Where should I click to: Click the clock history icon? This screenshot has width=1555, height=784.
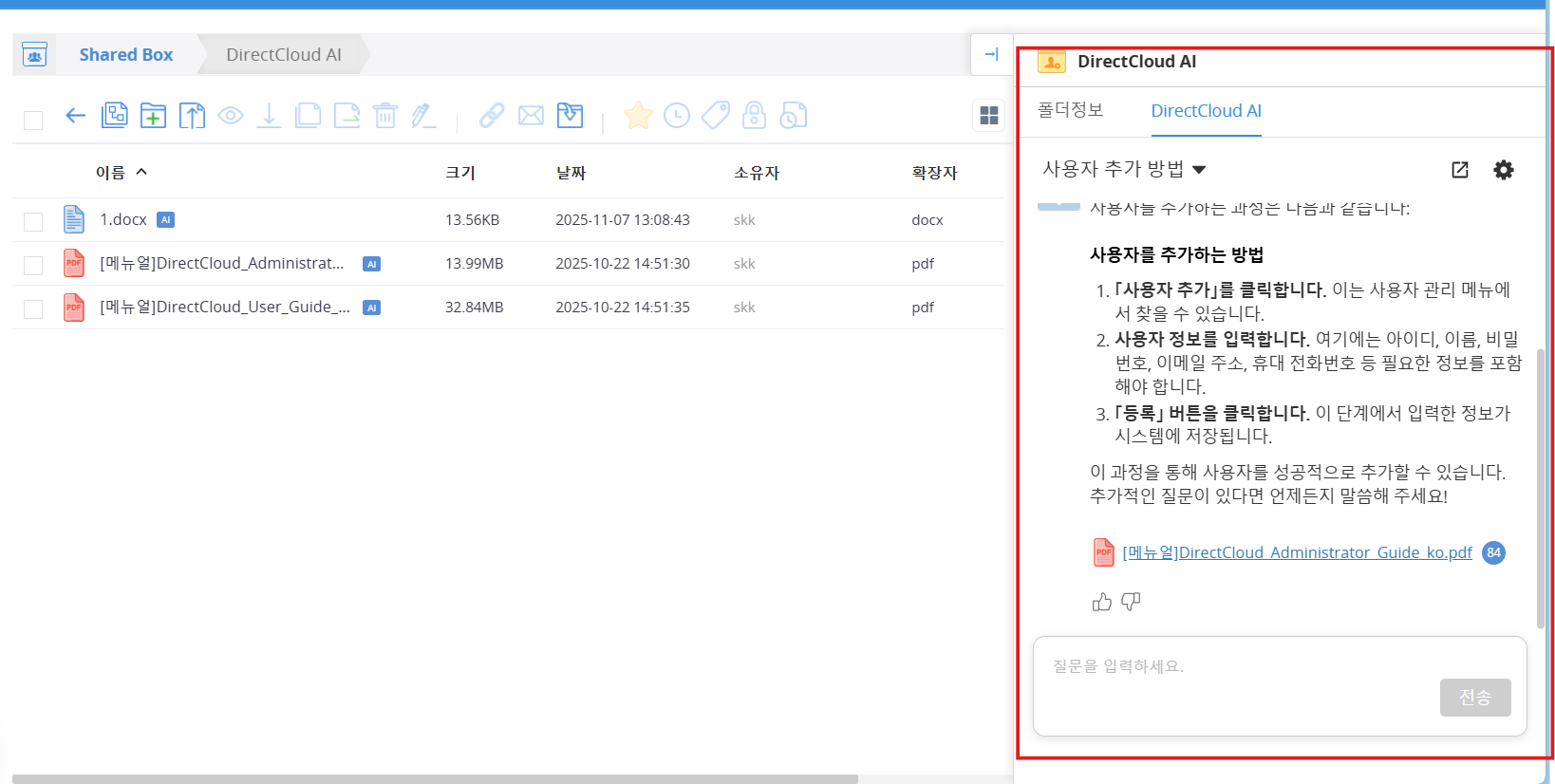tap(677, 116)
